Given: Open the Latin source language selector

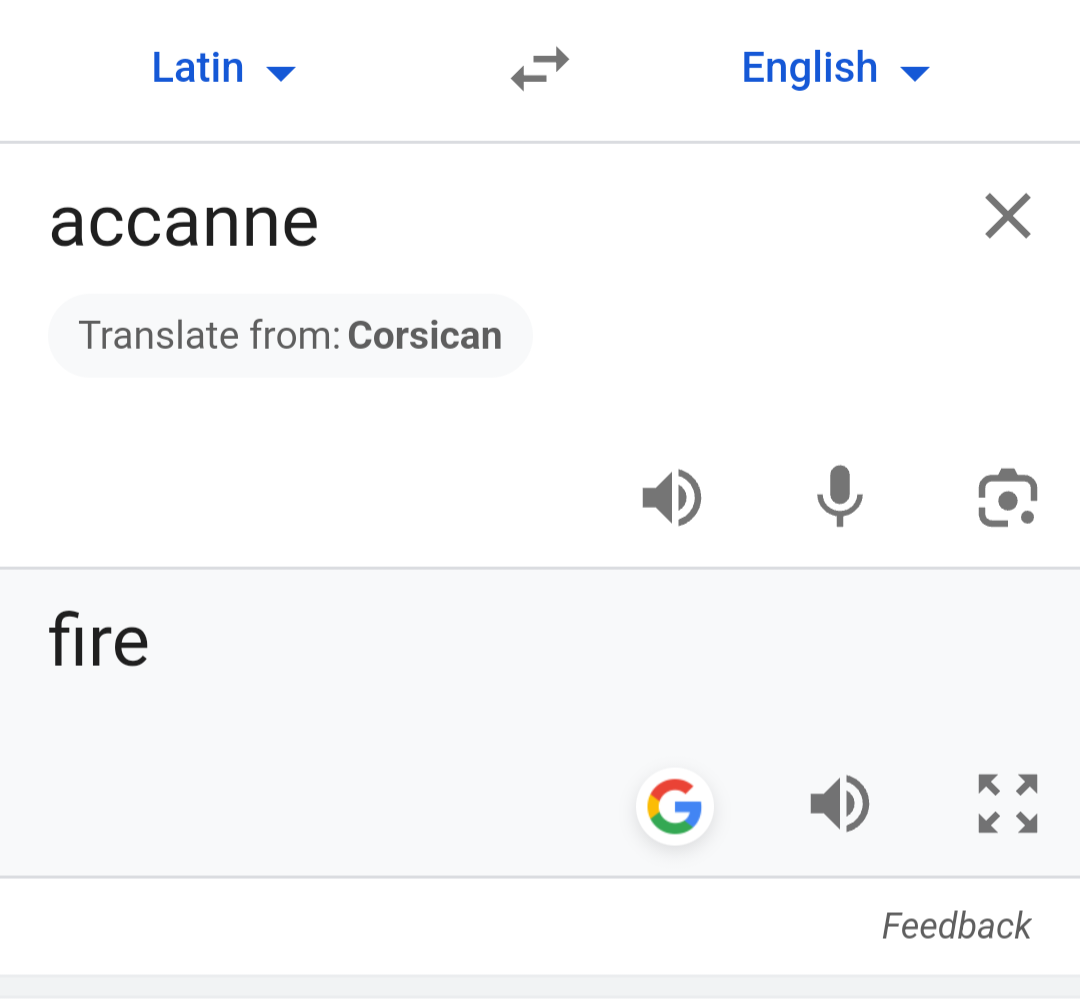Looking at the screenshot, I should pos(198,68).
